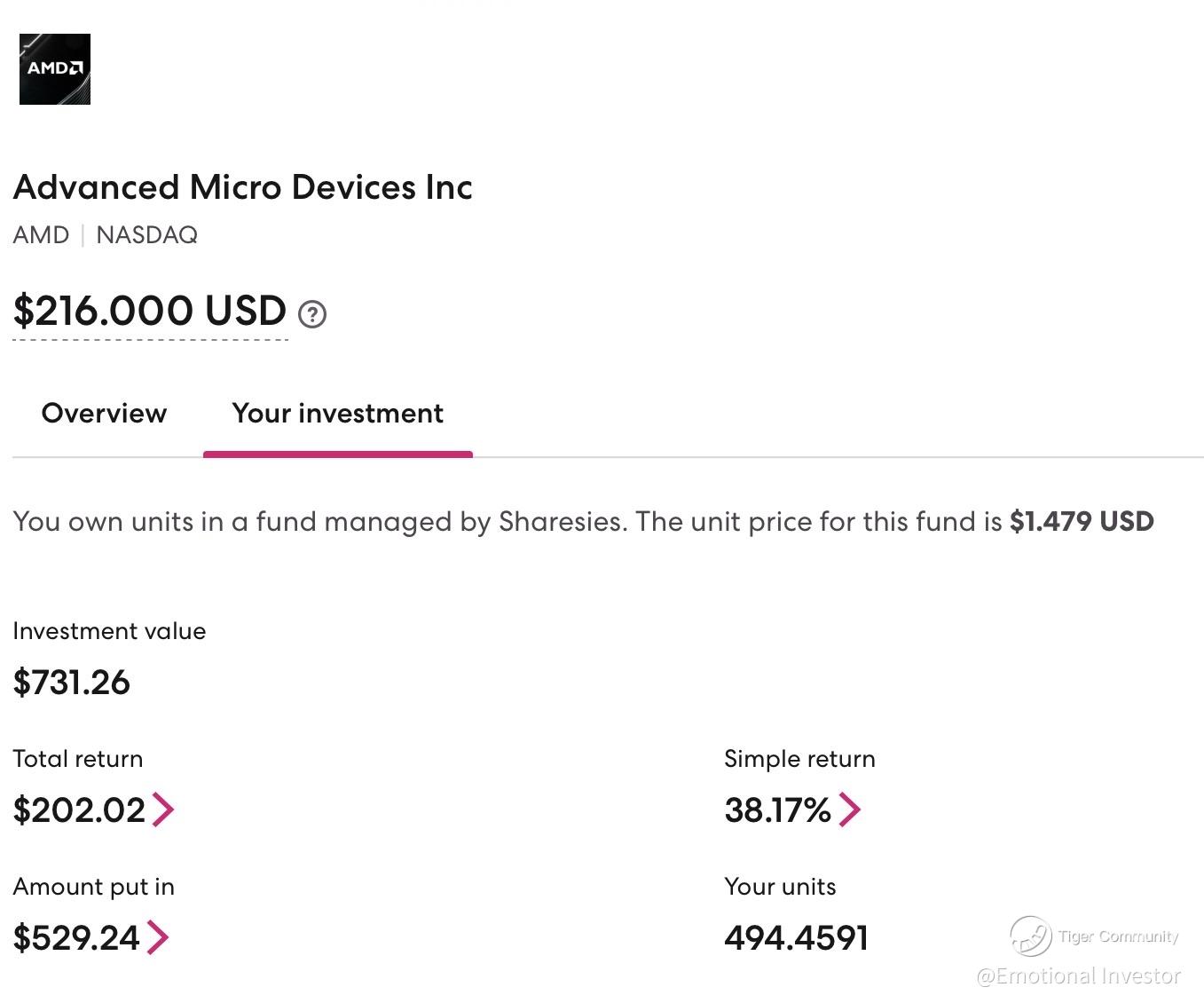Expand the Total return chevron arrow
Image resolution: width=1204 pixels, height=1003 pixels.
[163, 810]
